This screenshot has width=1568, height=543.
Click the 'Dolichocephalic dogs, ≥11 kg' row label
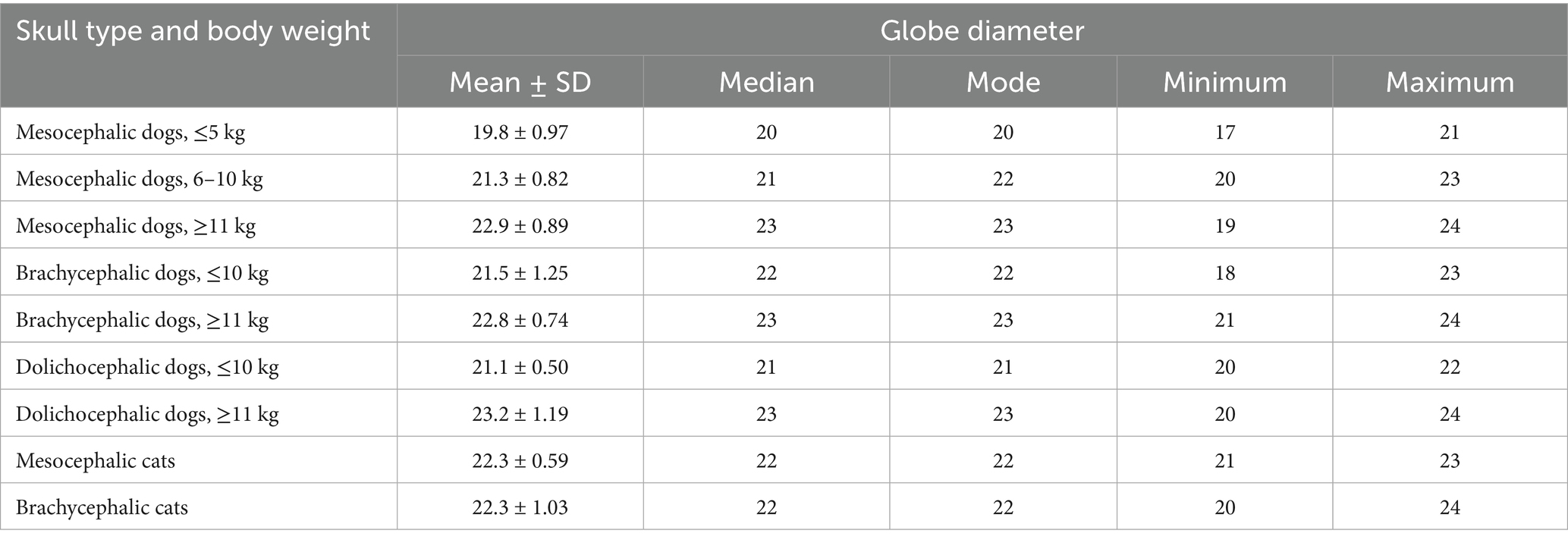(147, 415)
